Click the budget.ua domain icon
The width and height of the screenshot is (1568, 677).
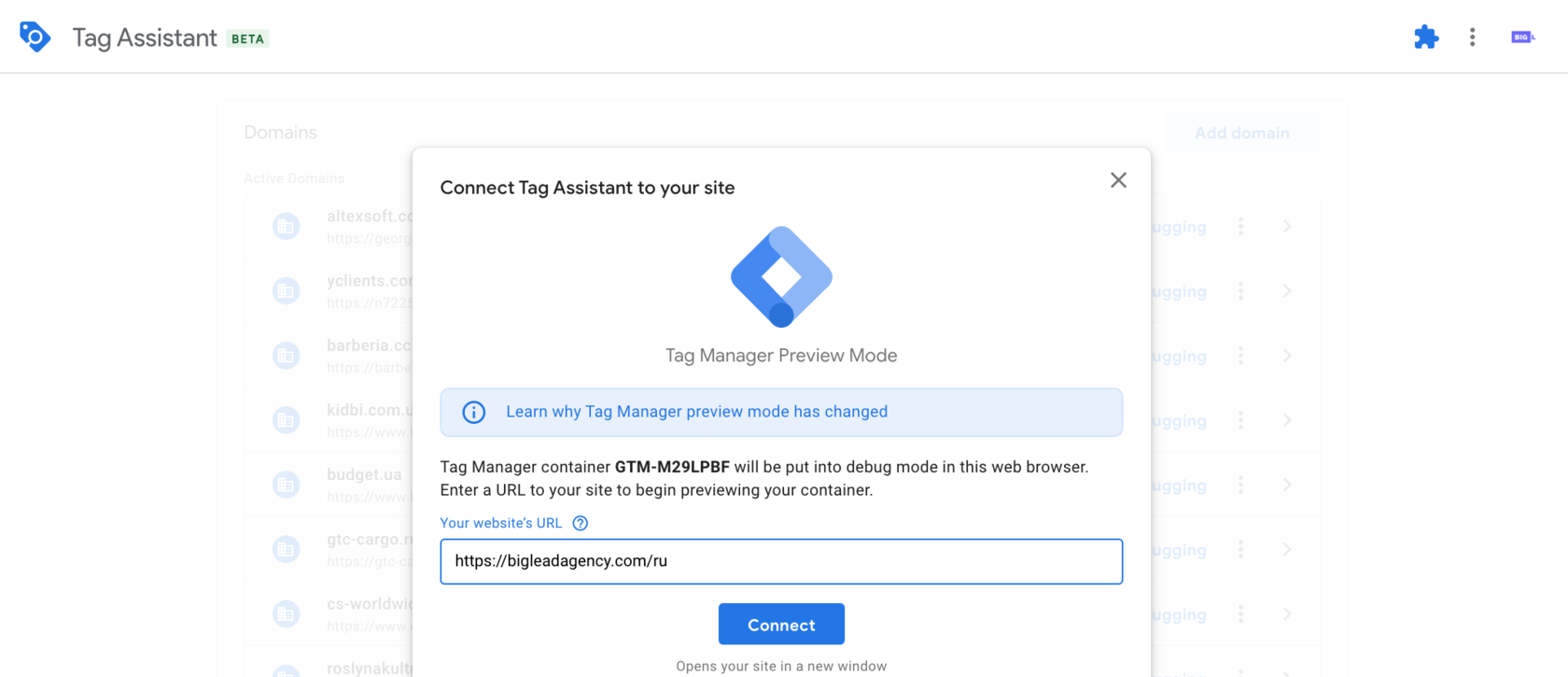pos(286,485)
